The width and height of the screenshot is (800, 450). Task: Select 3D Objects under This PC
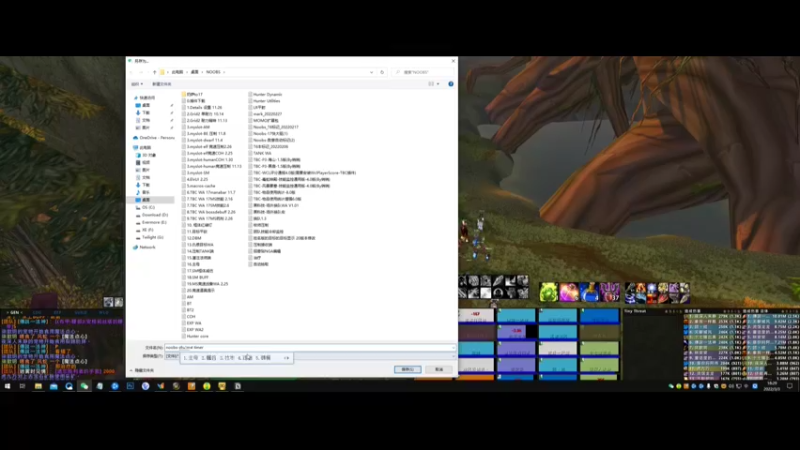point(146,155)
